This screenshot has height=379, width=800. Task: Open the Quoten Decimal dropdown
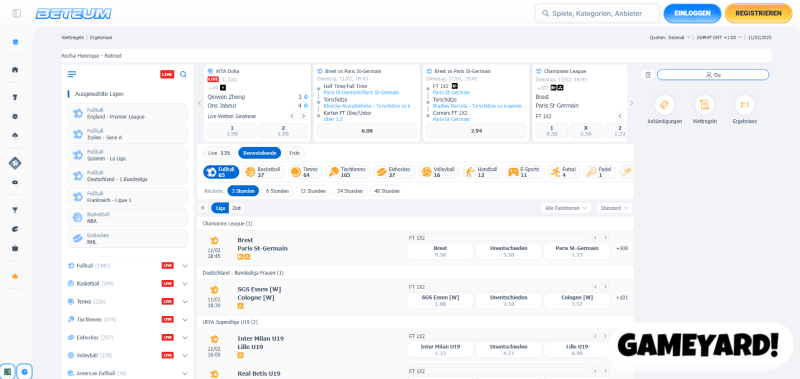[x=670, y=37]
